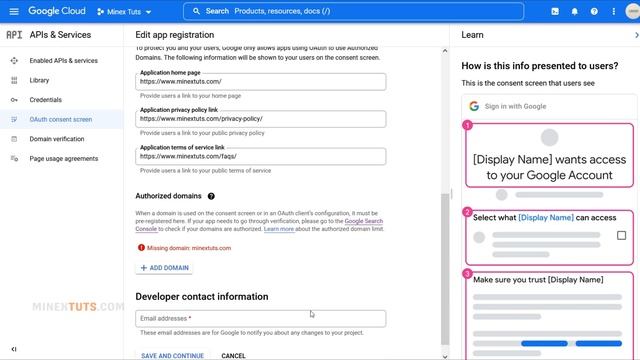Screen dimensions: 640x360
Task: Open Domain verification page
Action: click(57, 139)
